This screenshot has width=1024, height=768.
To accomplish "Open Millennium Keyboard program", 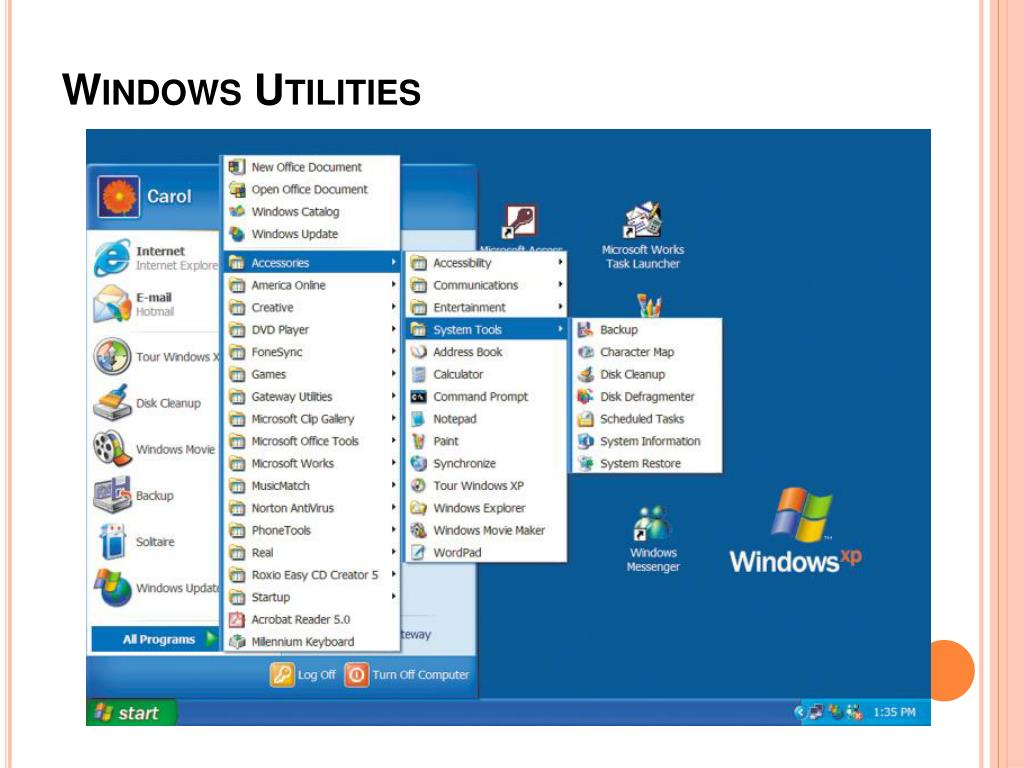I will click(x=312, y=641).
